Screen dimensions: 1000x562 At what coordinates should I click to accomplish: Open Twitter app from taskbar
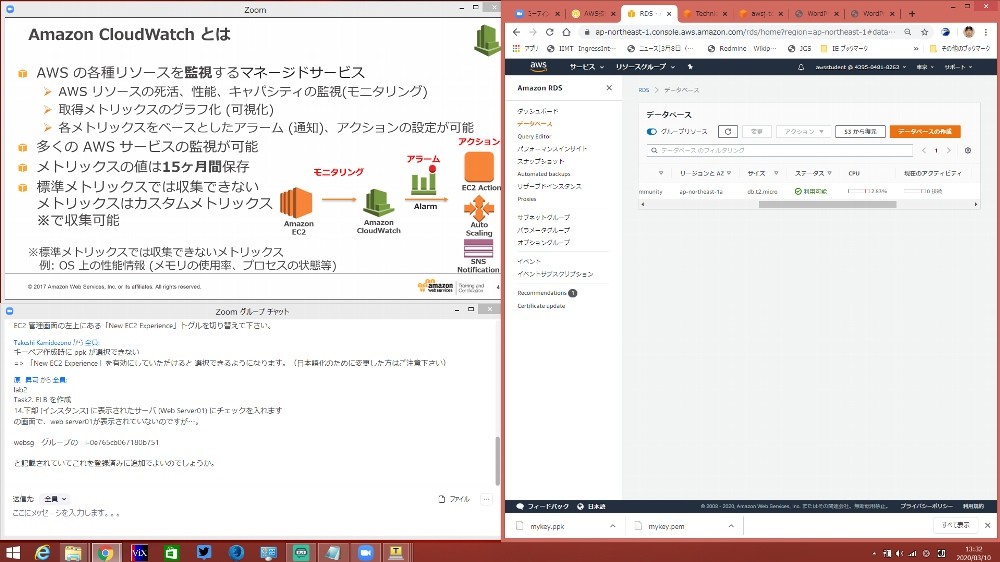(x=204, y=552)
